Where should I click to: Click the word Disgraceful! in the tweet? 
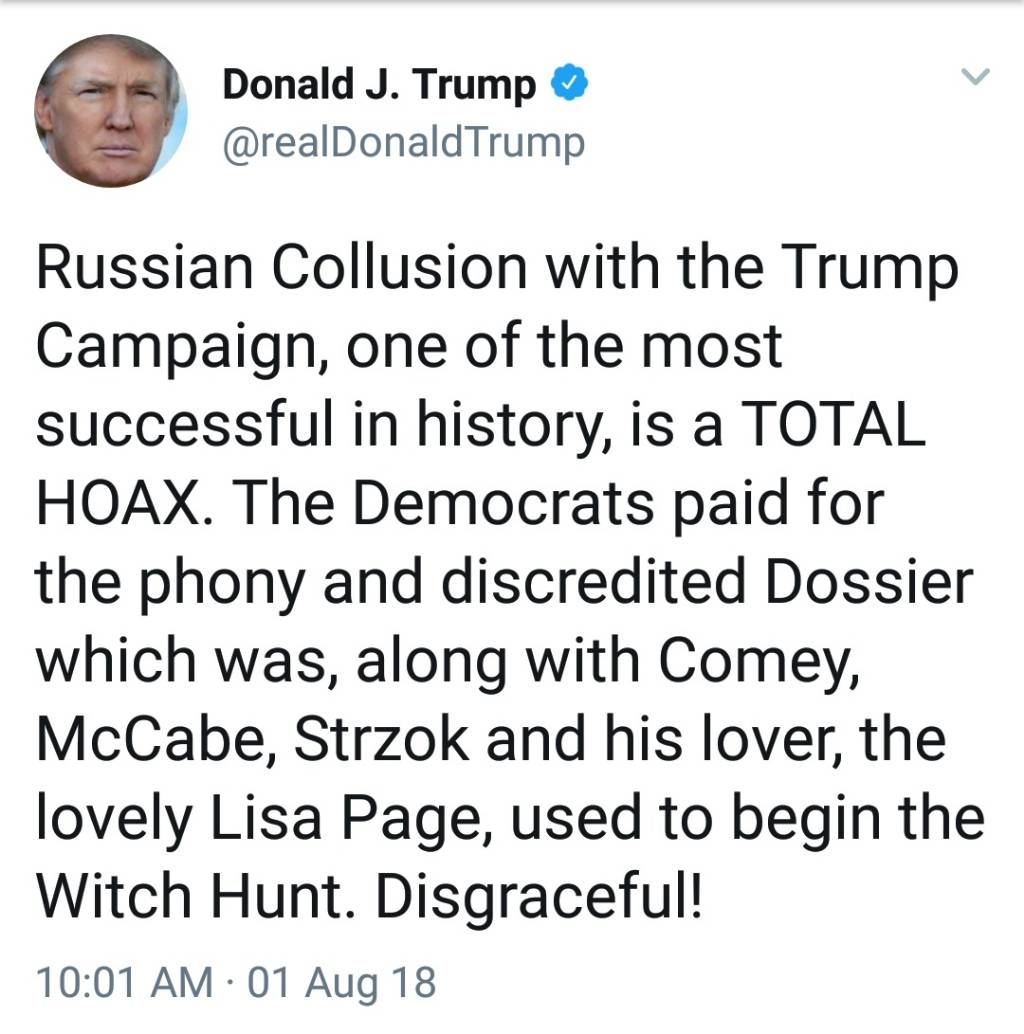pyautogui.click(x=539, y=897)
